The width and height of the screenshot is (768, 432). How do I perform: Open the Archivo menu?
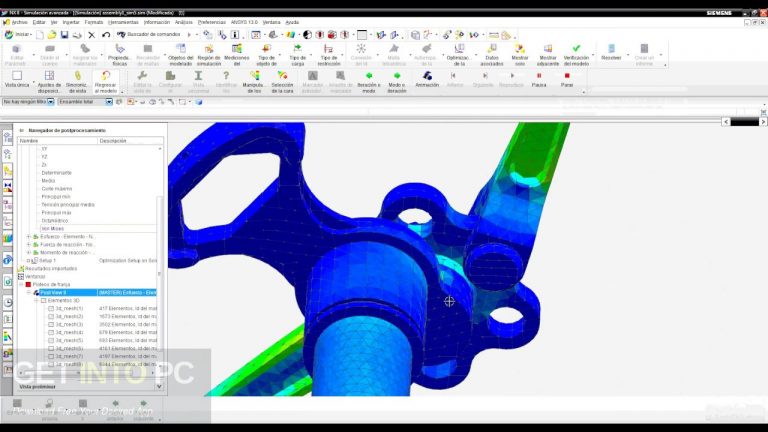20,22
